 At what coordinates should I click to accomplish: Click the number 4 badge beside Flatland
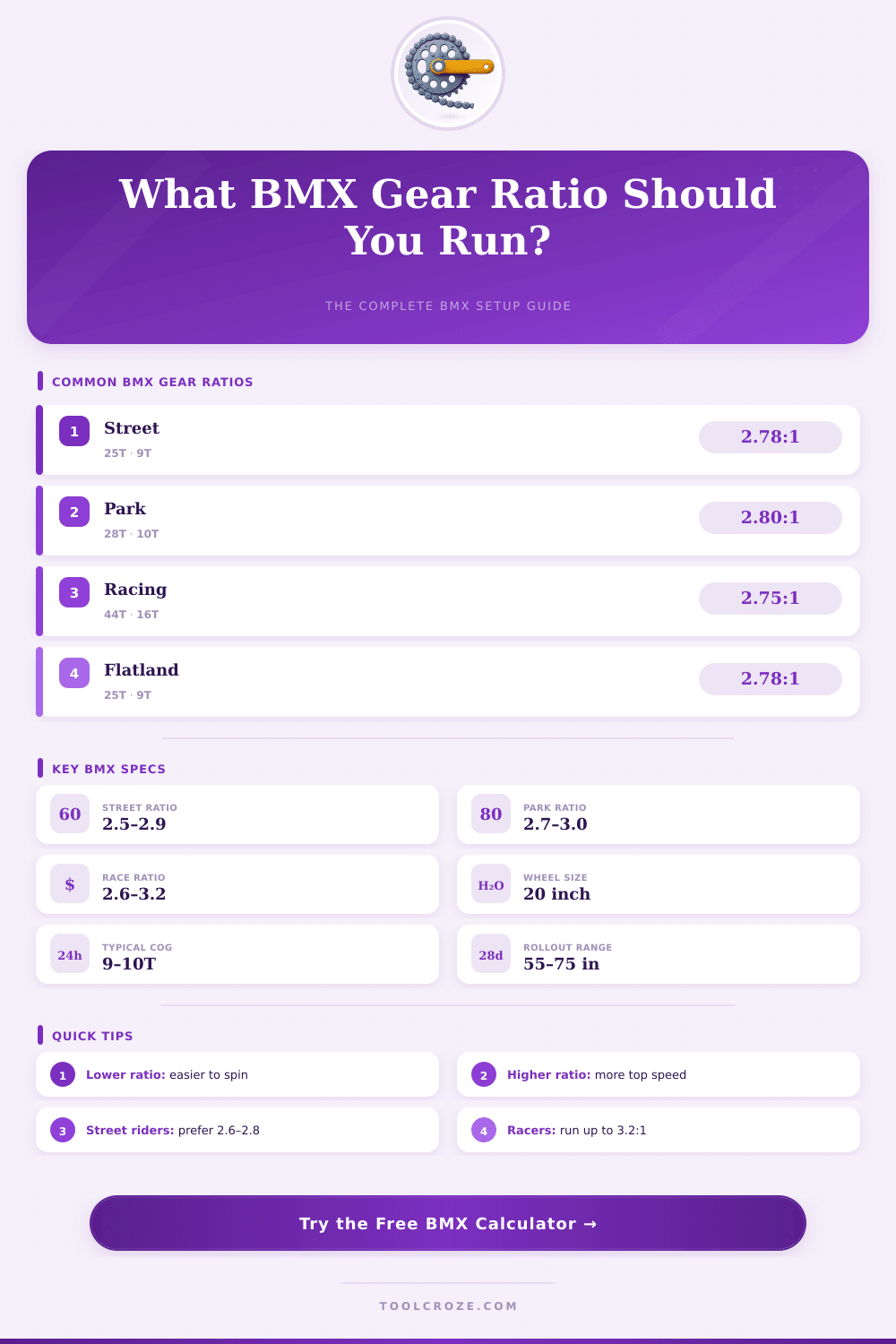coord(74,673)
